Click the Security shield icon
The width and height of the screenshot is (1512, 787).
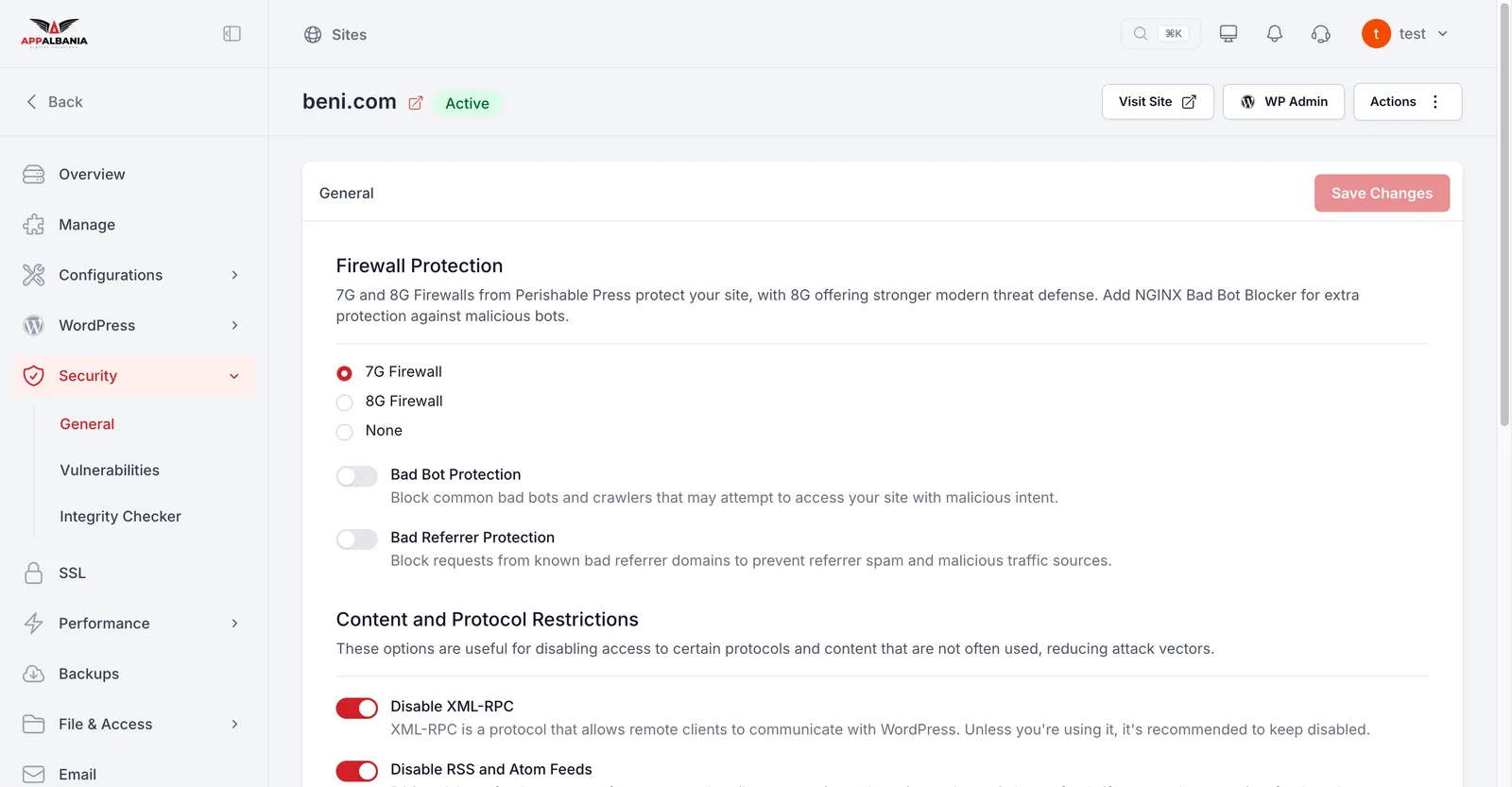tap(34, 376)
